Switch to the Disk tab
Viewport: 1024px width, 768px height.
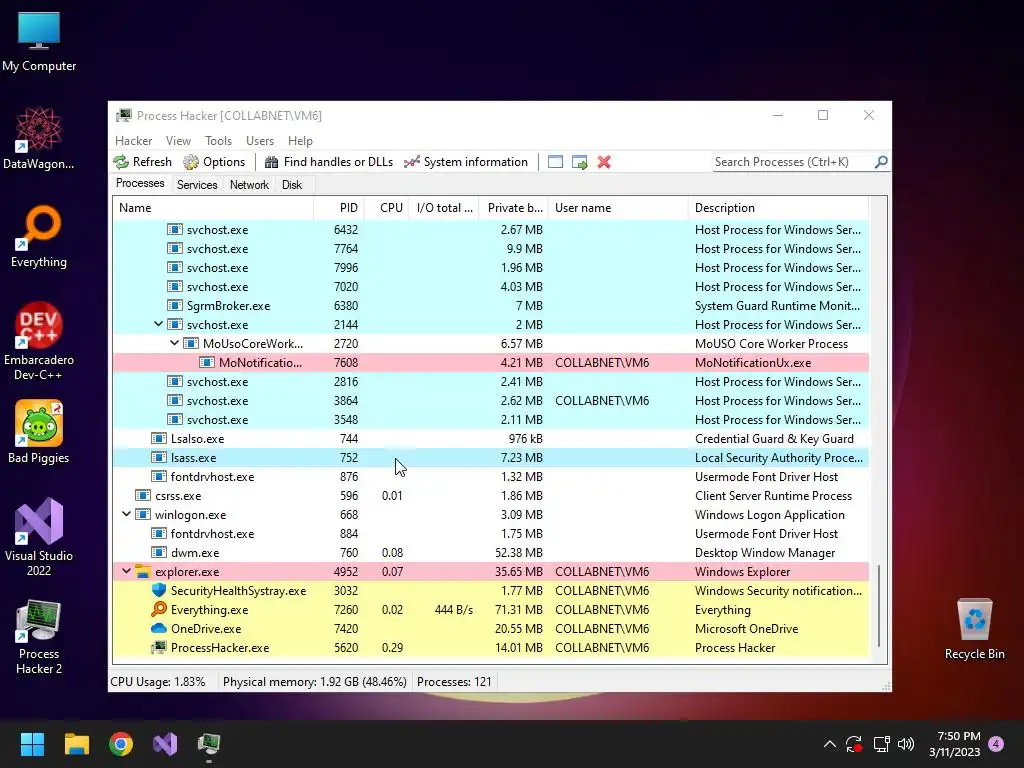point(291,185)
